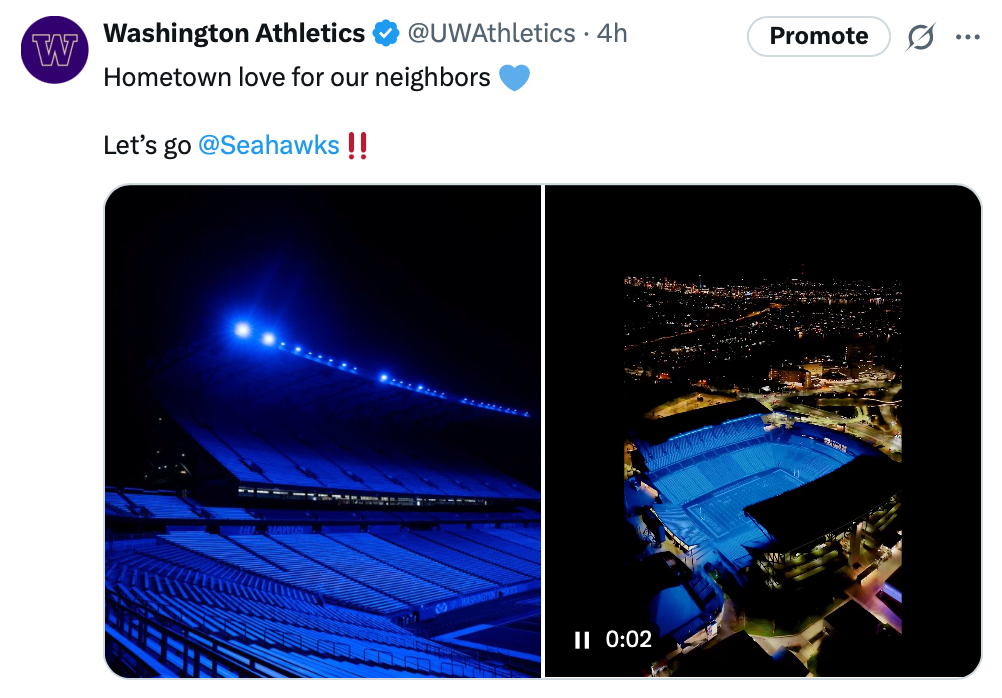
Task: Click the 4h post timestamp
Action: point(612,34)
